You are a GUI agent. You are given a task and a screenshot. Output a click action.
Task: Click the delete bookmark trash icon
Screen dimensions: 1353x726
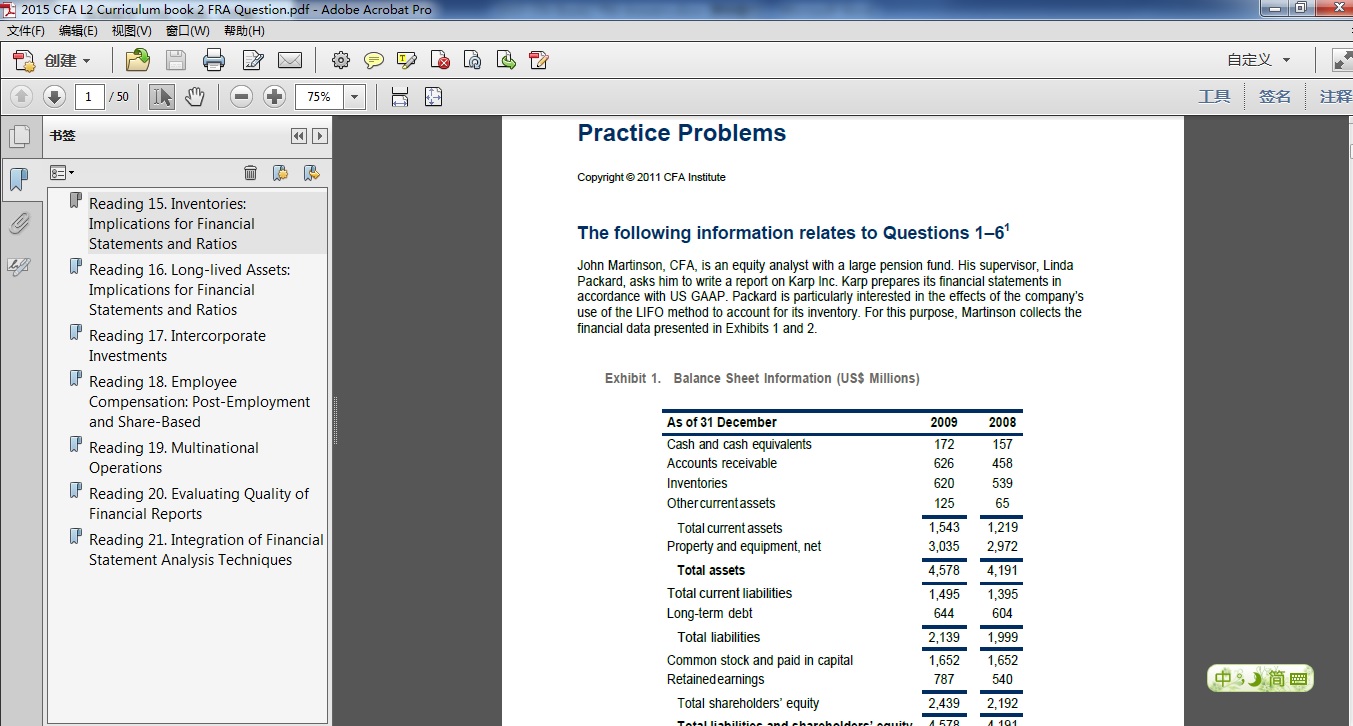[251, 173]
